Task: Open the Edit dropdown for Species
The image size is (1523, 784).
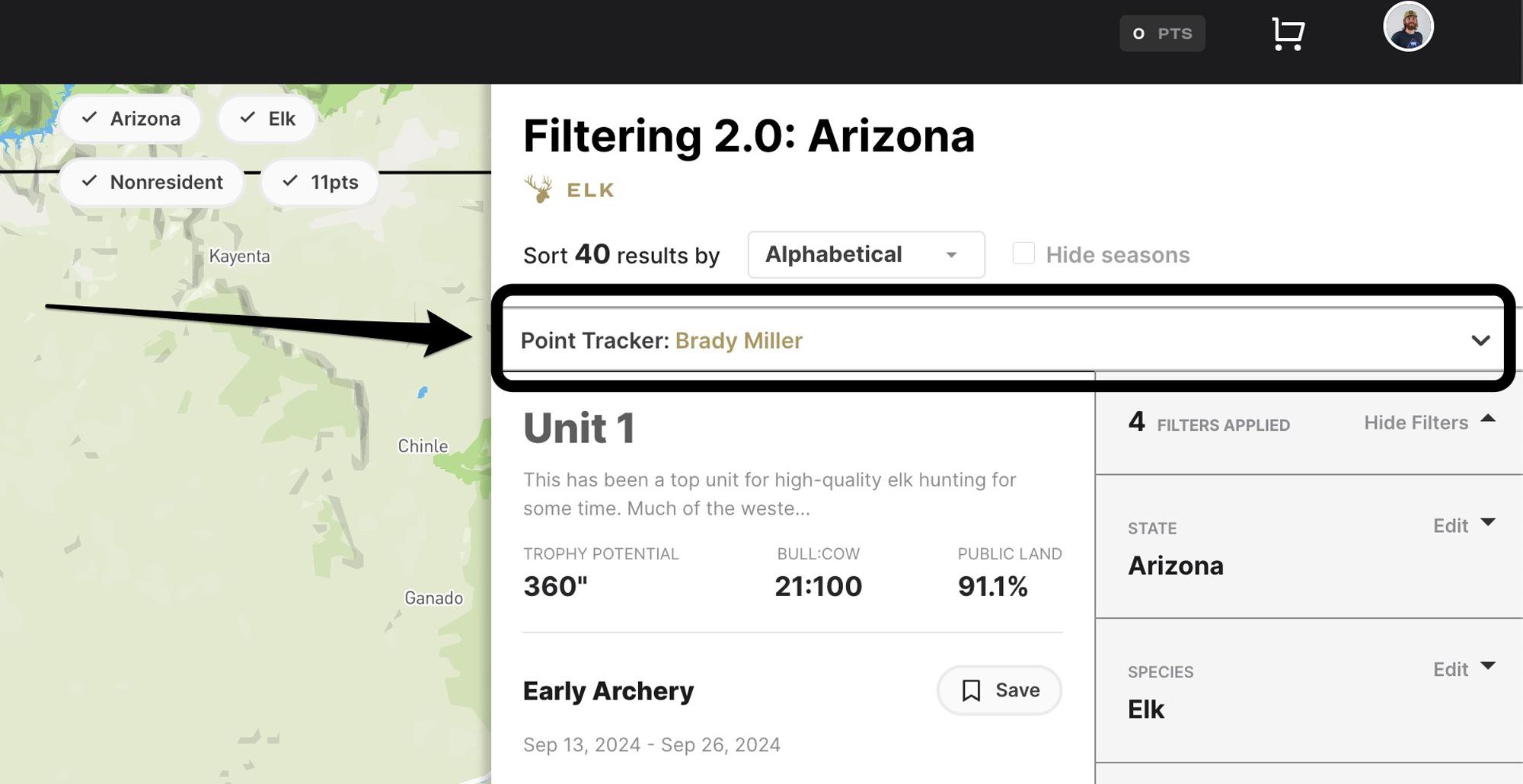Action: [x=1464, y=669]
